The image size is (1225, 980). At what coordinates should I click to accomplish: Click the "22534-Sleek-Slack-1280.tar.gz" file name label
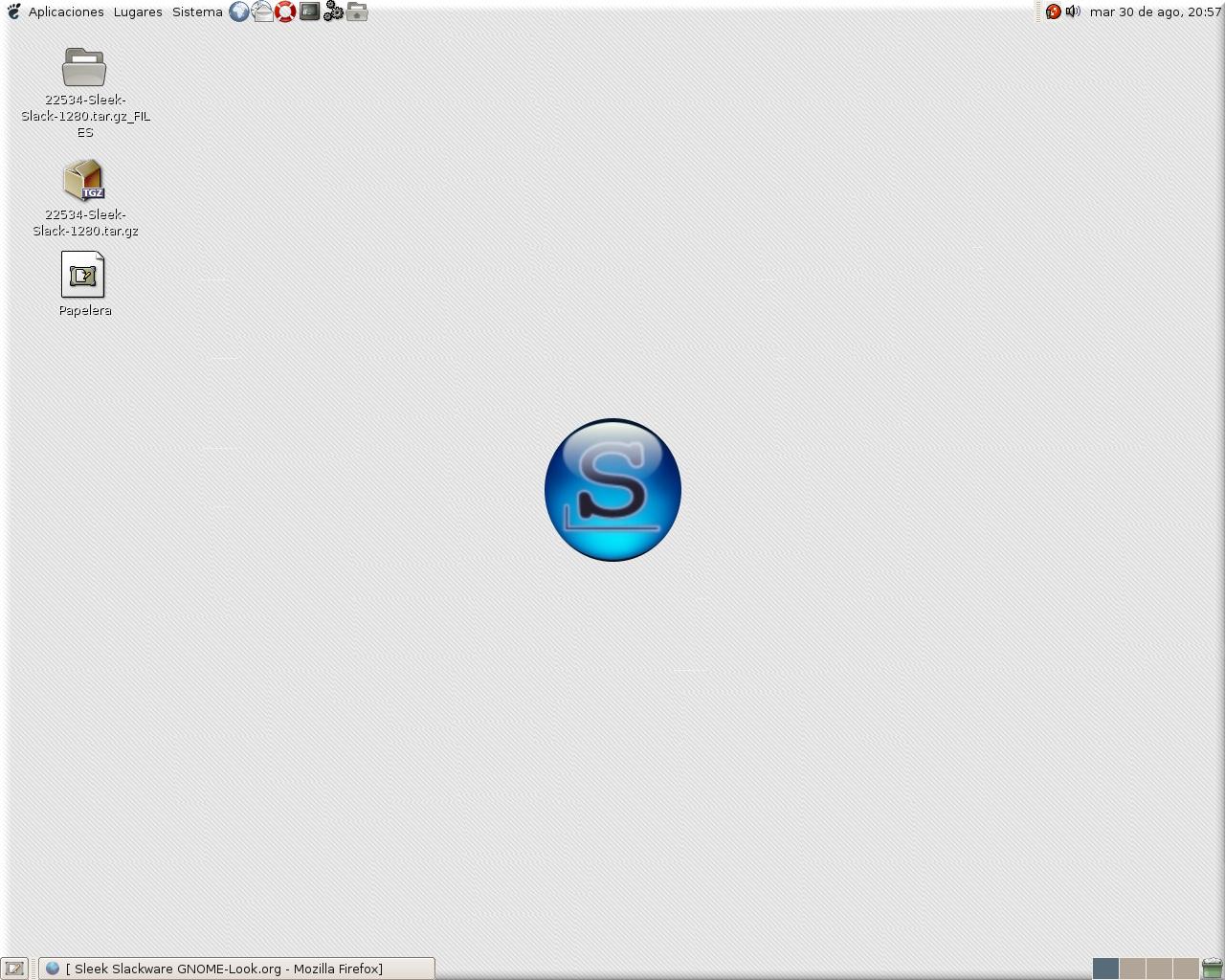85,223
